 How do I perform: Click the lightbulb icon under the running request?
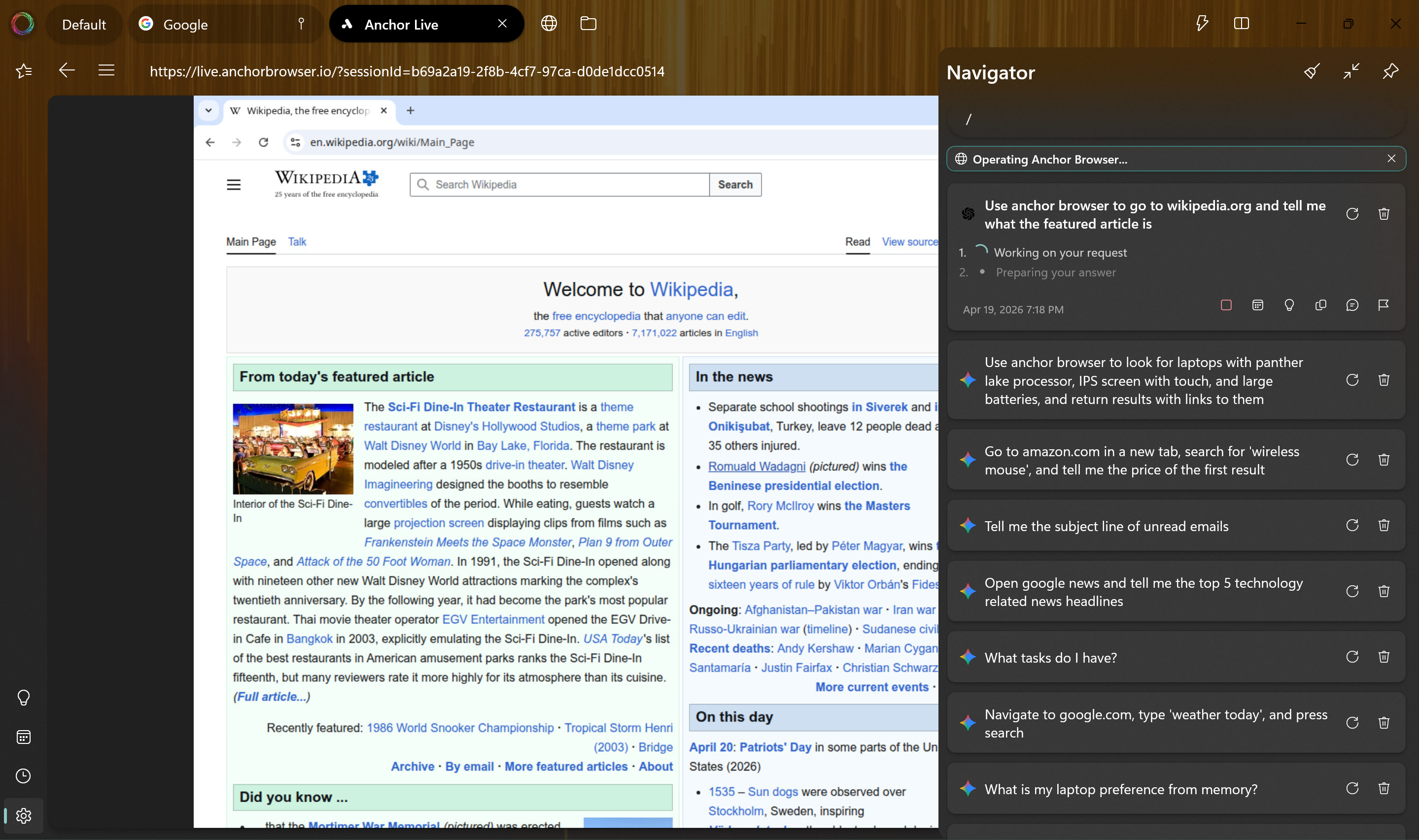[1289, 305]
